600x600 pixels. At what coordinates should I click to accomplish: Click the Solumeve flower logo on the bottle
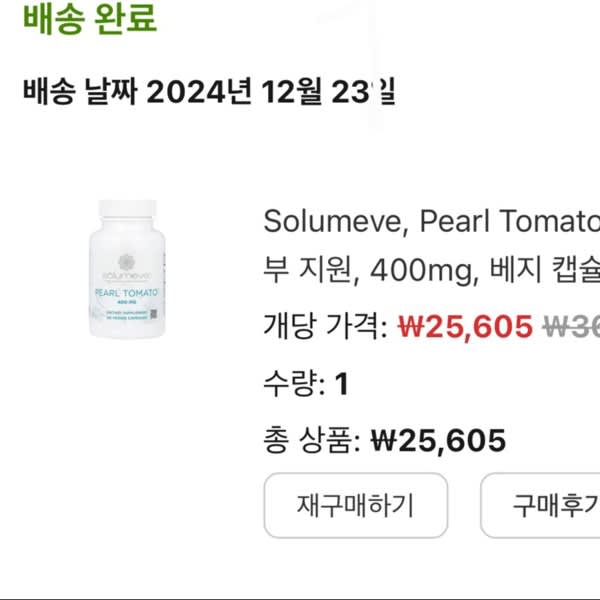(126, 262)
